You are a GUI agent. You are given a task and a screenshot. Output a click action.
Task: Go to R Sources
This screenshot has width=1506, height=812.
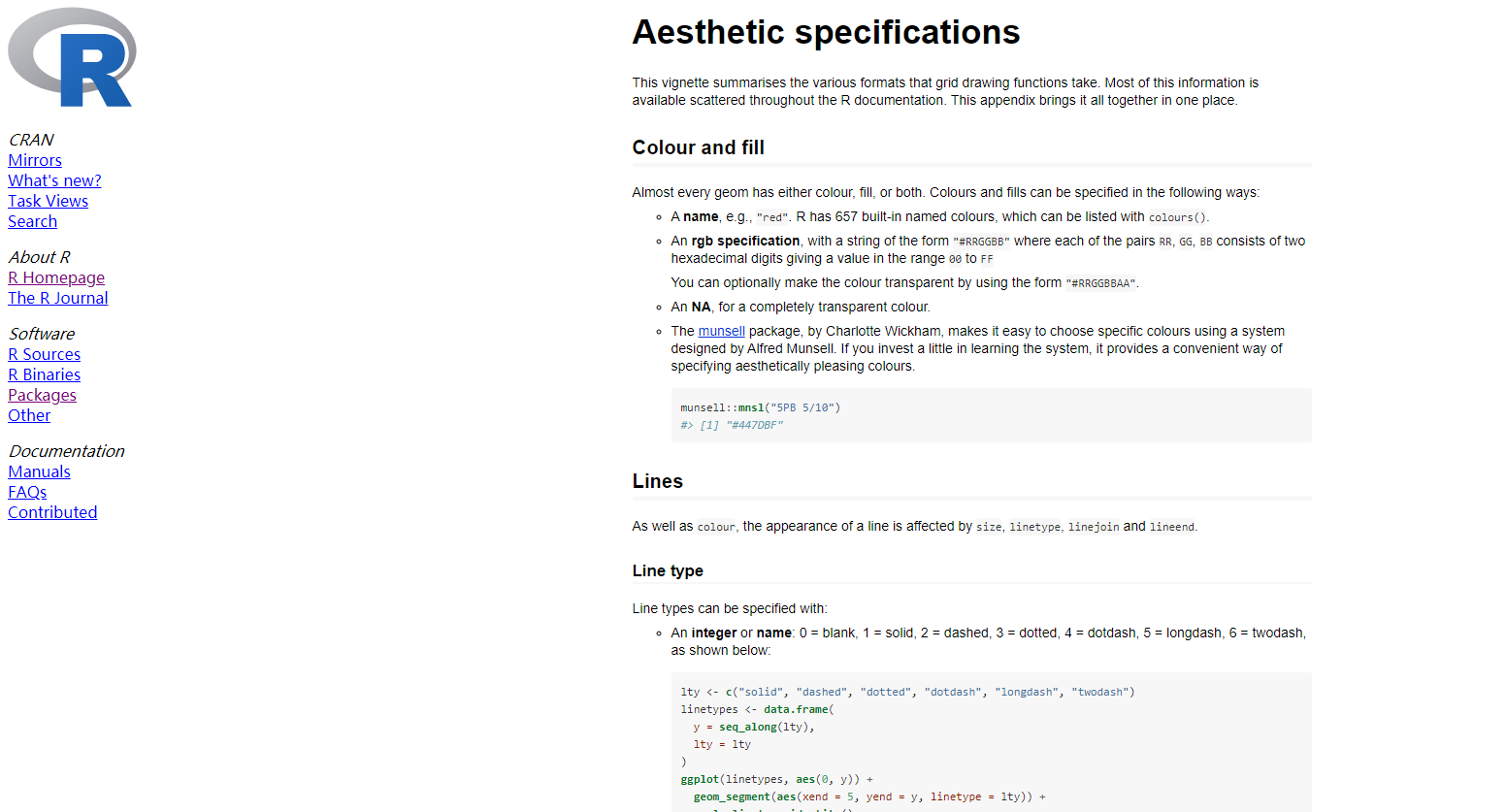click(x=45, y=354)
